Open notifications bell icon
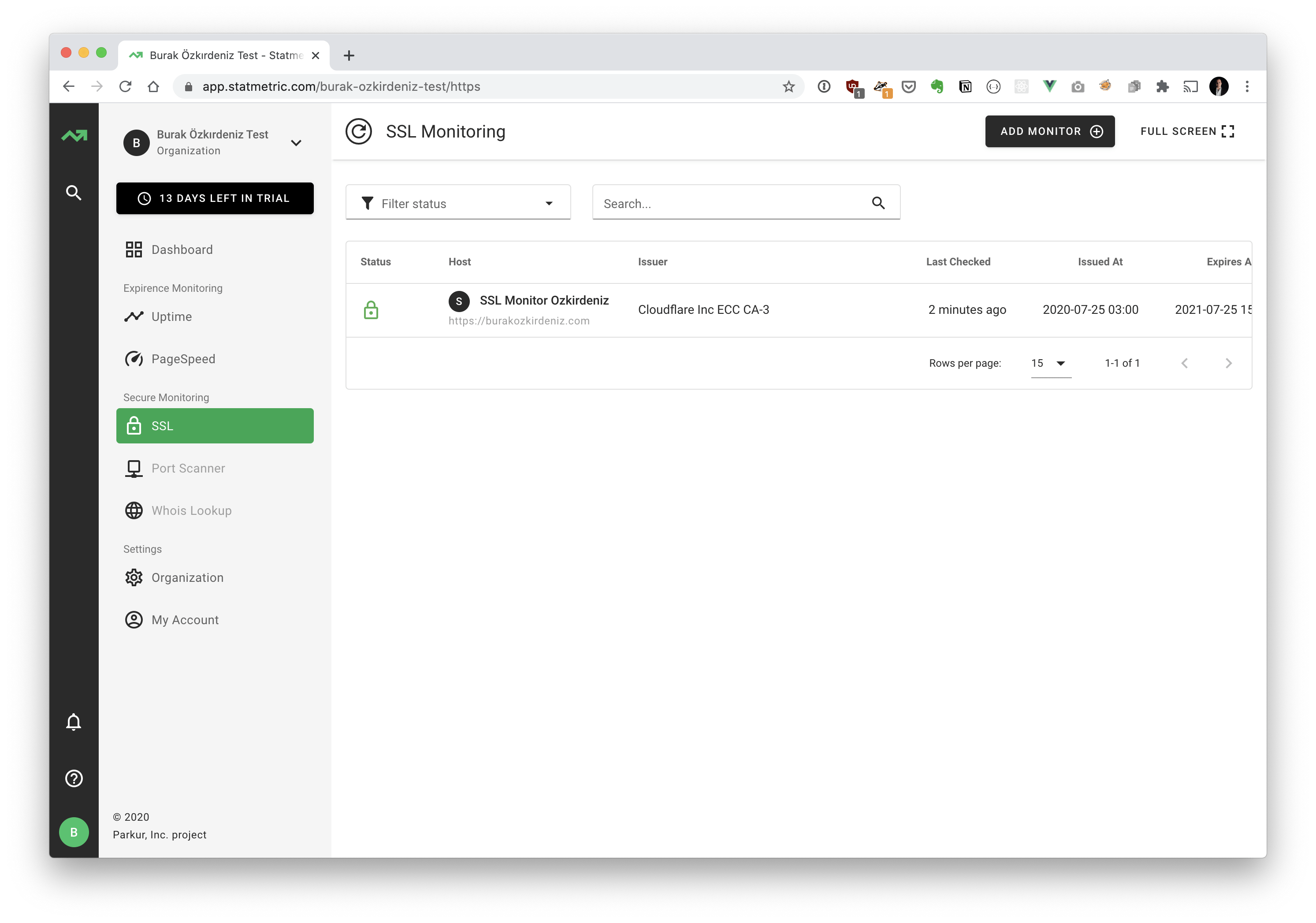1316x923 pixels. (x=73, y=722)
